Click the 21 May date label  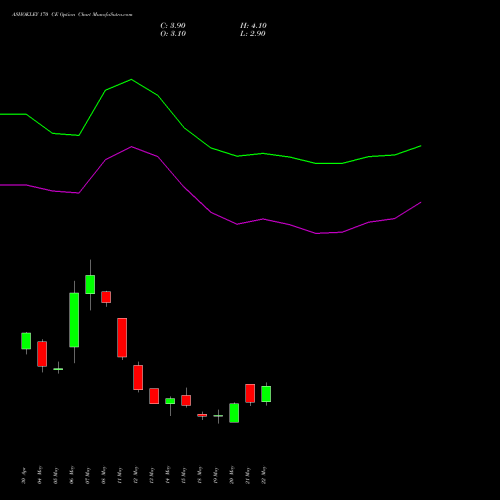[248, 475]
